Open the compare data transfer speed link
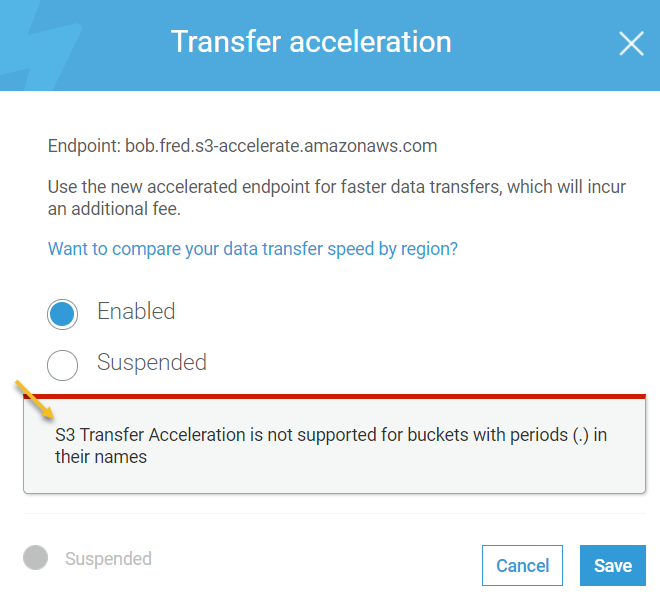This screenshot has height=601, width=660. (253, 249)
